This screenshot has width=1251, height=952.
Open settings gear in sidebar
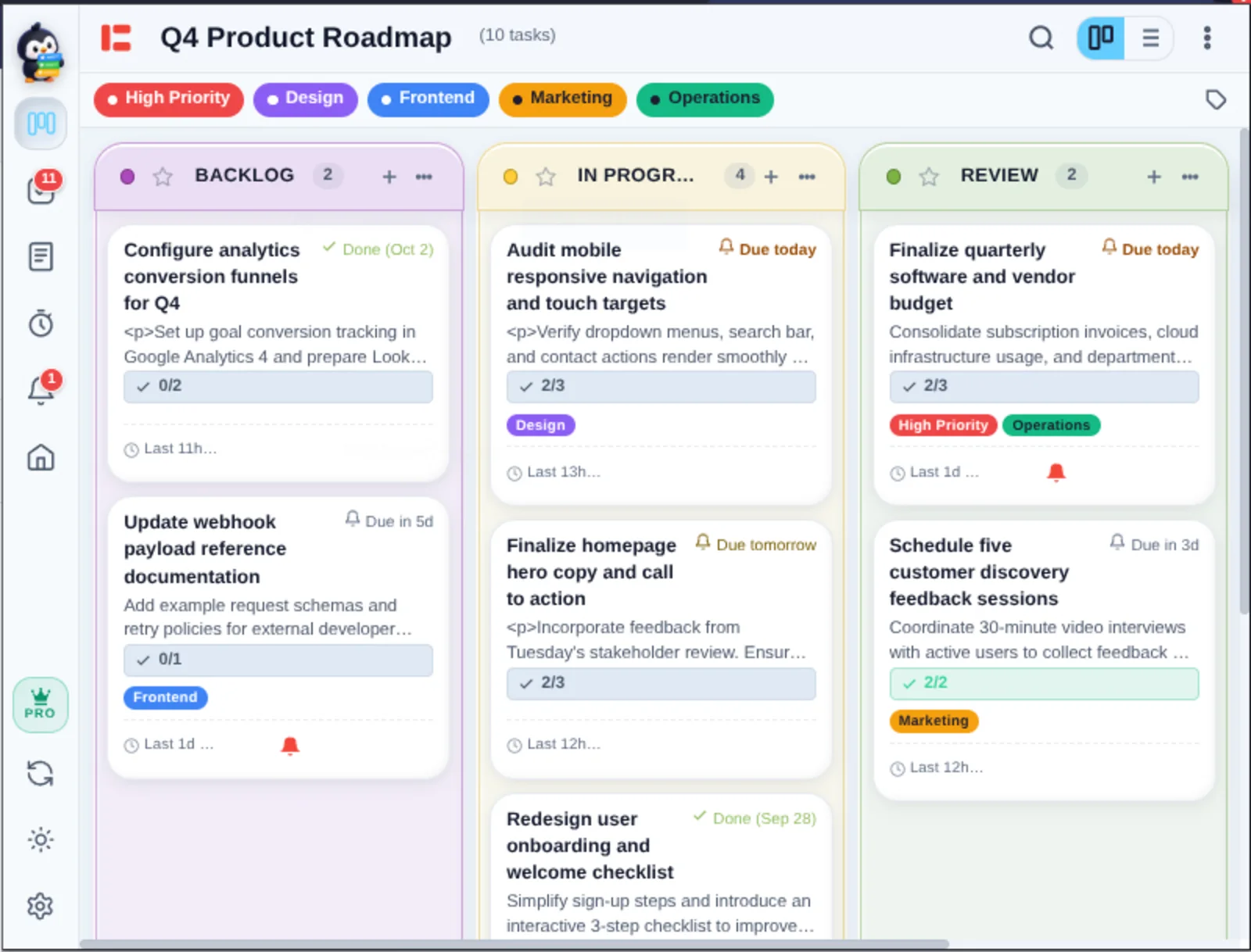[x=41, y=906]
